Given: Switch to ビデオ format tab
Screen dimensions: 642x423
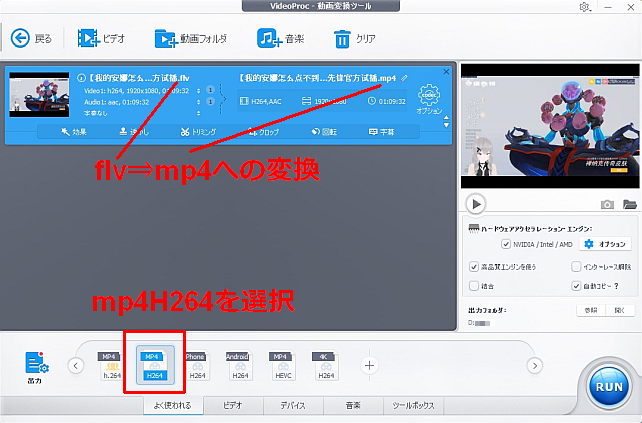Looking at the screenshot, I should pos(233,405).
